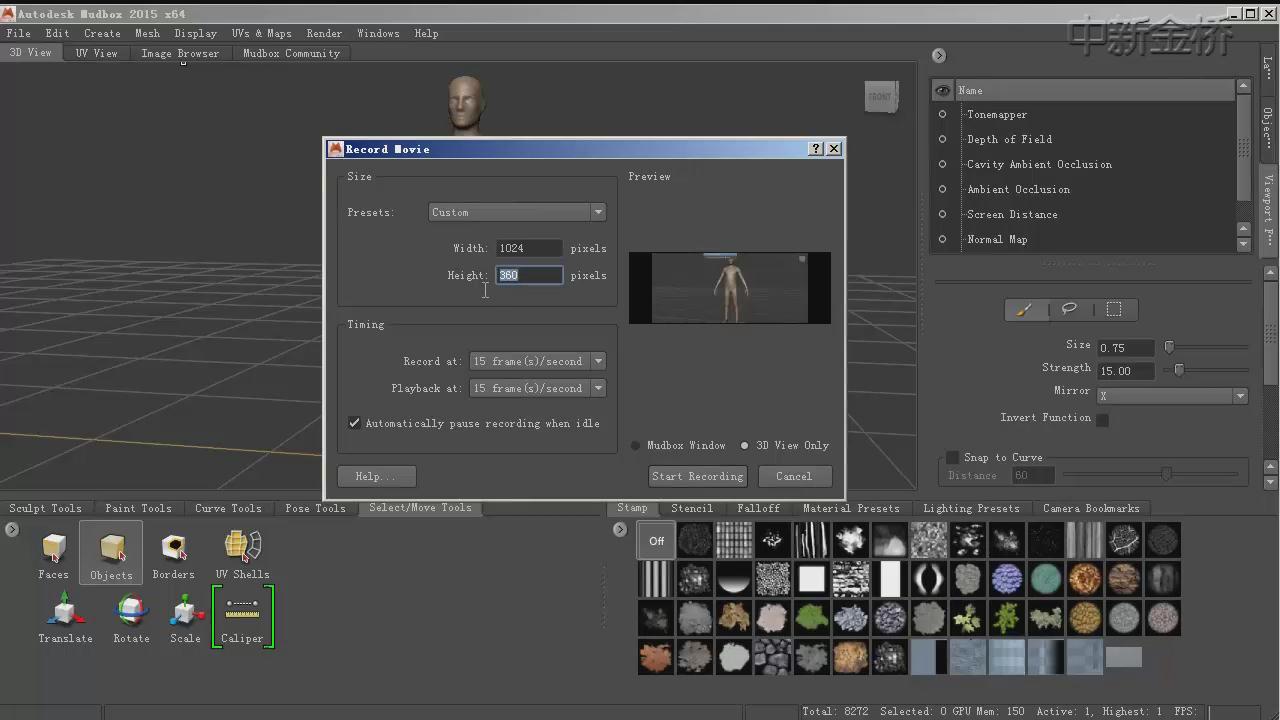Open the select tools tray menu arrow
The image size is (1280, 720).
tap(12, 529)
